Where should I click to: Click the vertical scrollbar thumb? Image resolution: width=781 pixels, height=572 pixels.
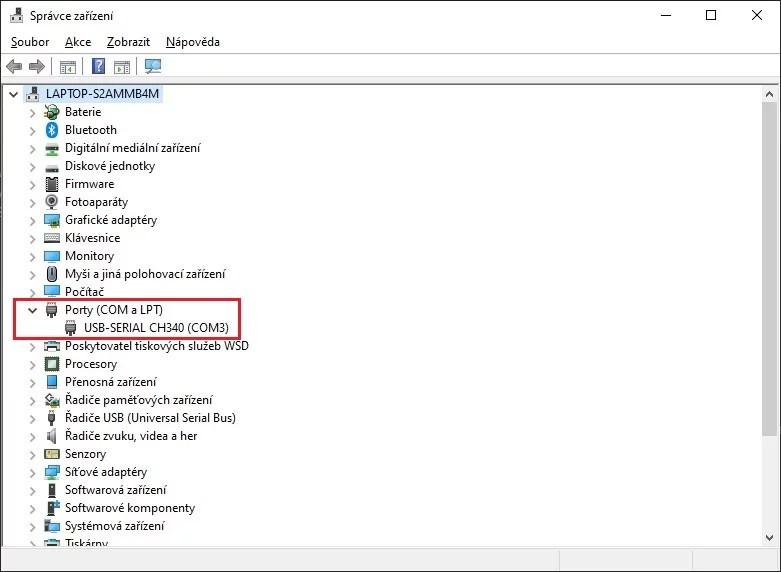(x=769, y=270)
